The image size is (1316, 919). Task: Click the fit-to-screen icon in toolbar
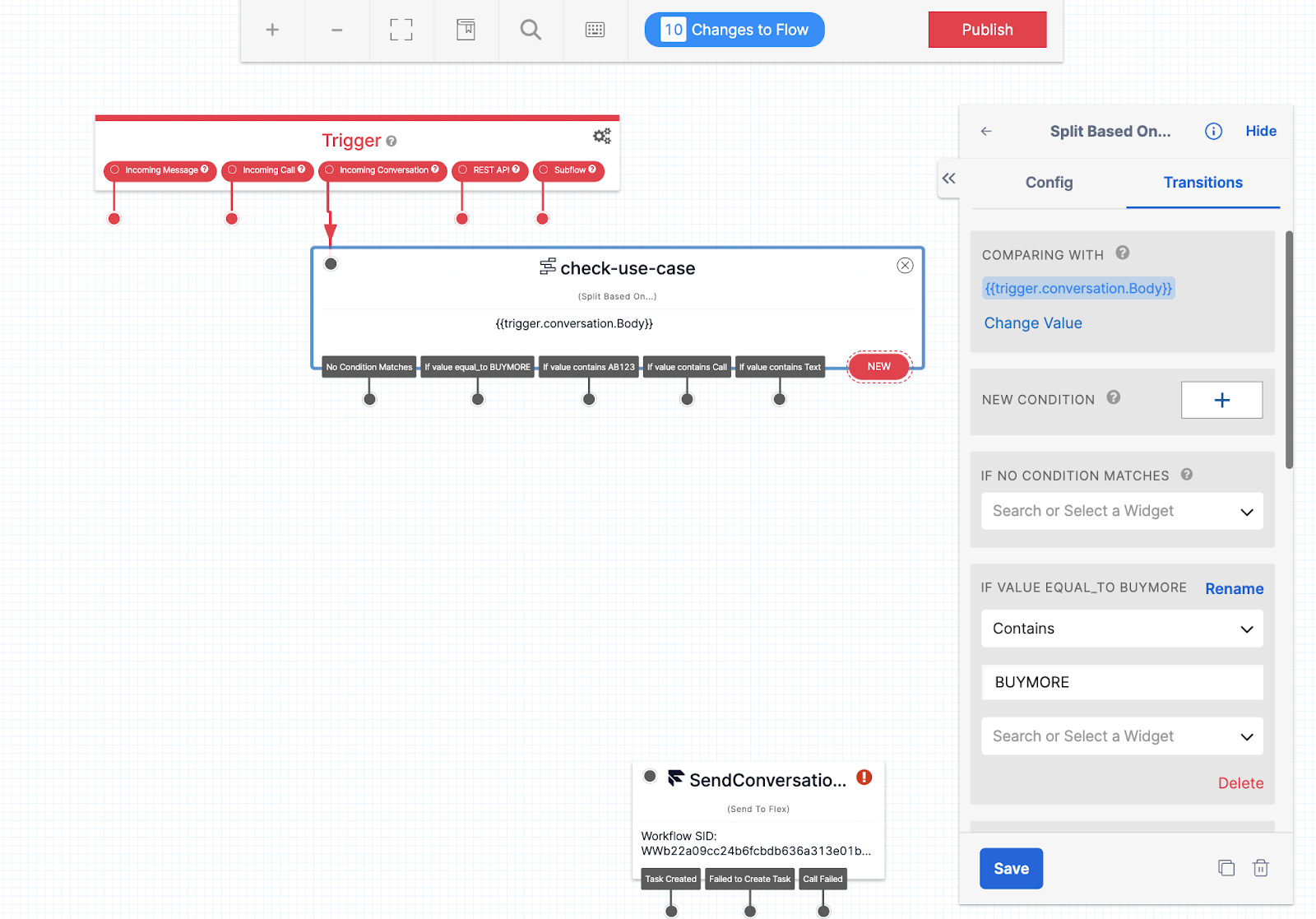pos(401,30)
